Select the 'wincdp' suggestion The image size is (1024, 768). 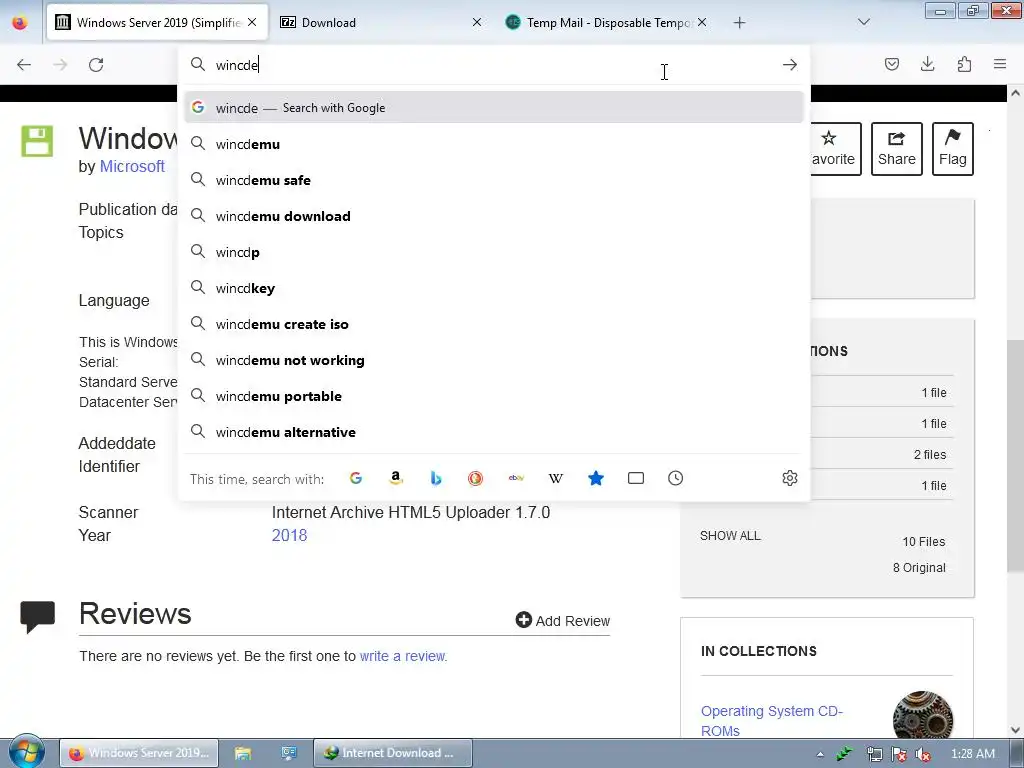[494, 252]
